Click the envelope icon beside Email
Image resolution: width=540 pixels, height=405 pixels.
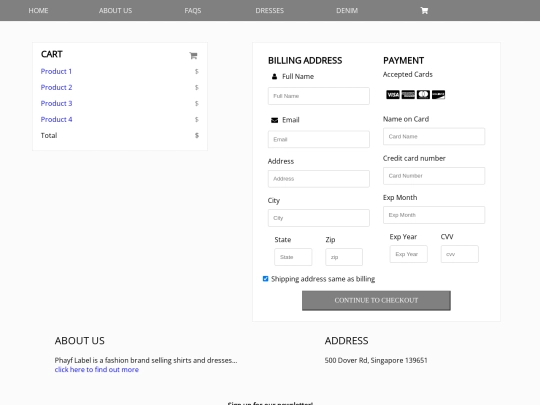coord(274,120)
